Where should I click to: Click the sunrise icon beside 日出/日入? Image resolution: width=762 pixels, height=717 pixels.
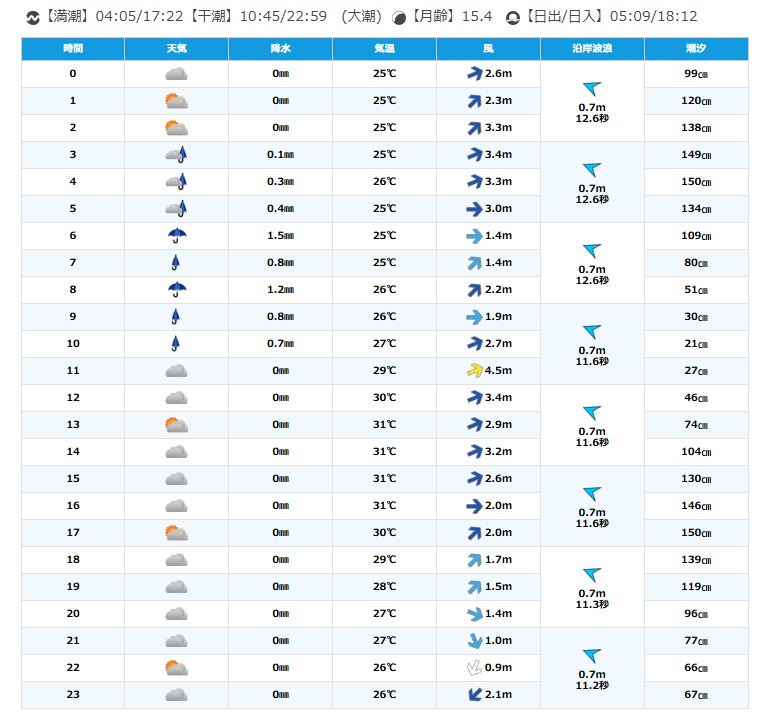(513, 18)
